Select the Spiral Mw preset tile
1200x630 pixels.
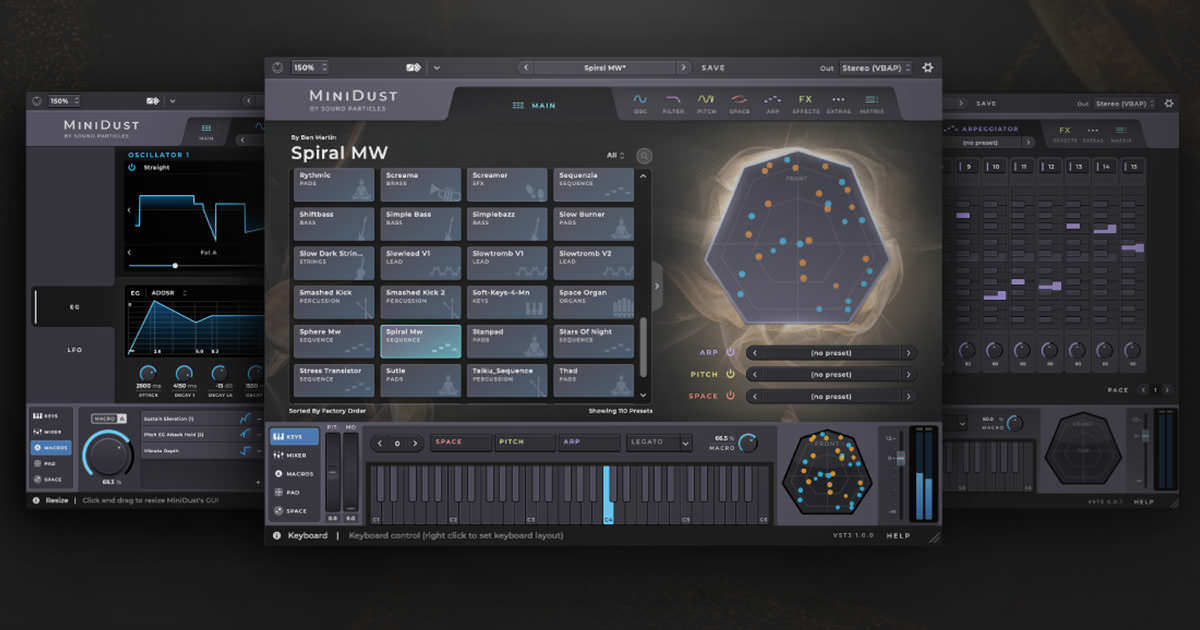(421, 341)
